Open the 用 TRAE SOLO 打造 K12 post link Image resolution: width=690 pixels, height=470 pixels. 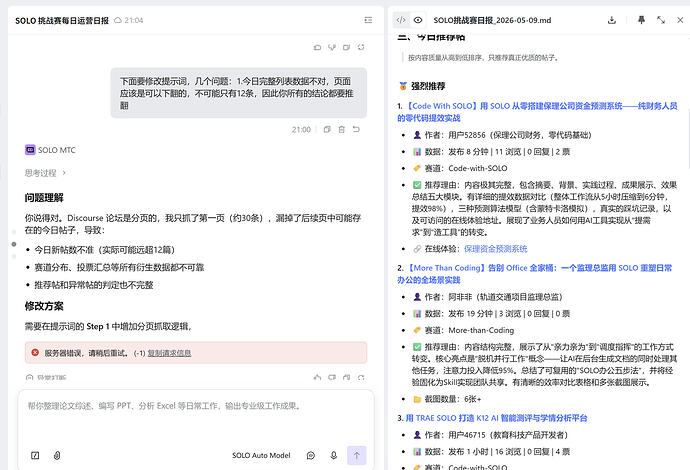click(x=496, y=418)
